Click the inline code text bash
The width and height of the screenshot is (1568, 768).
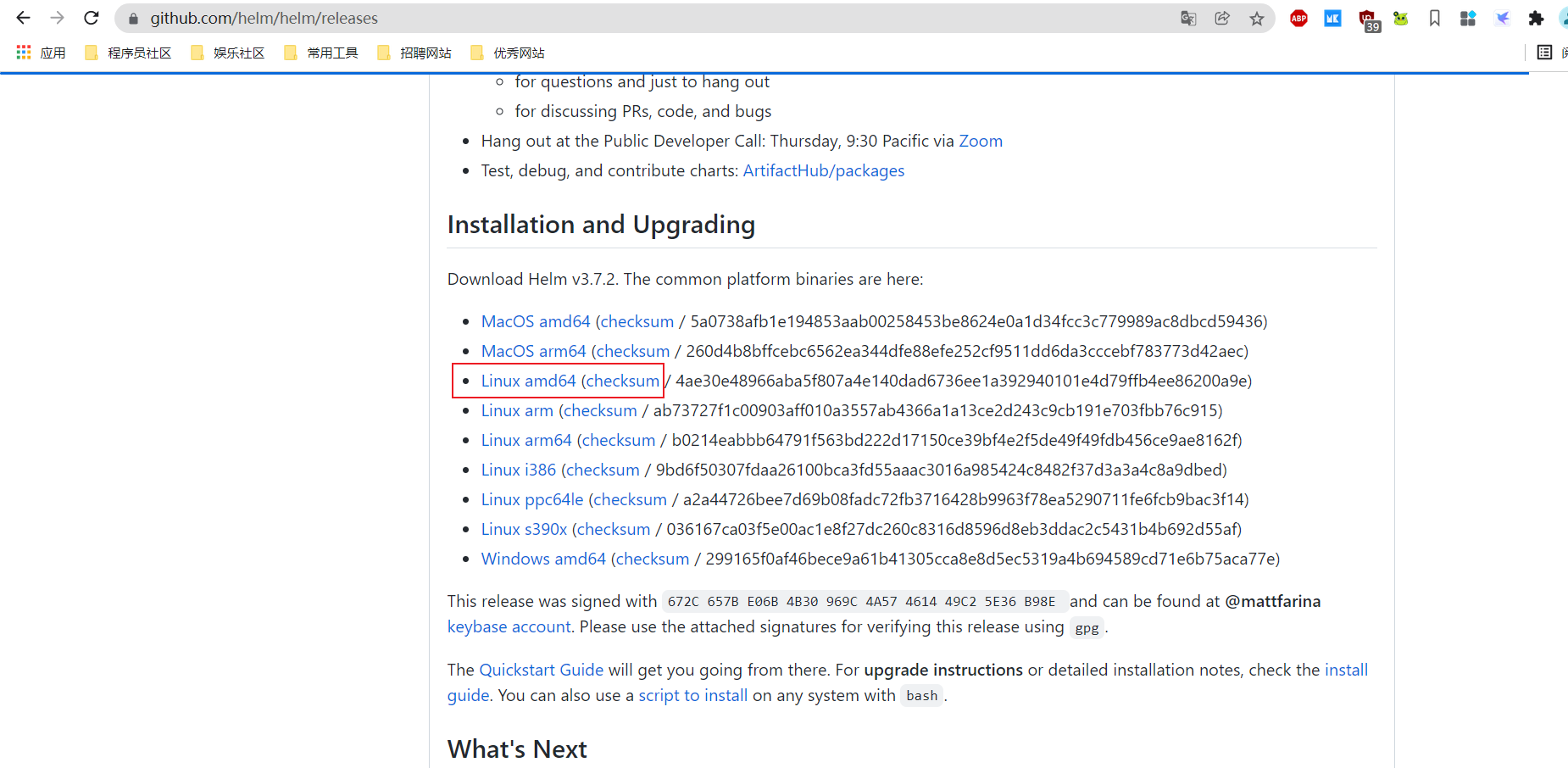click(x=922, y=696)
